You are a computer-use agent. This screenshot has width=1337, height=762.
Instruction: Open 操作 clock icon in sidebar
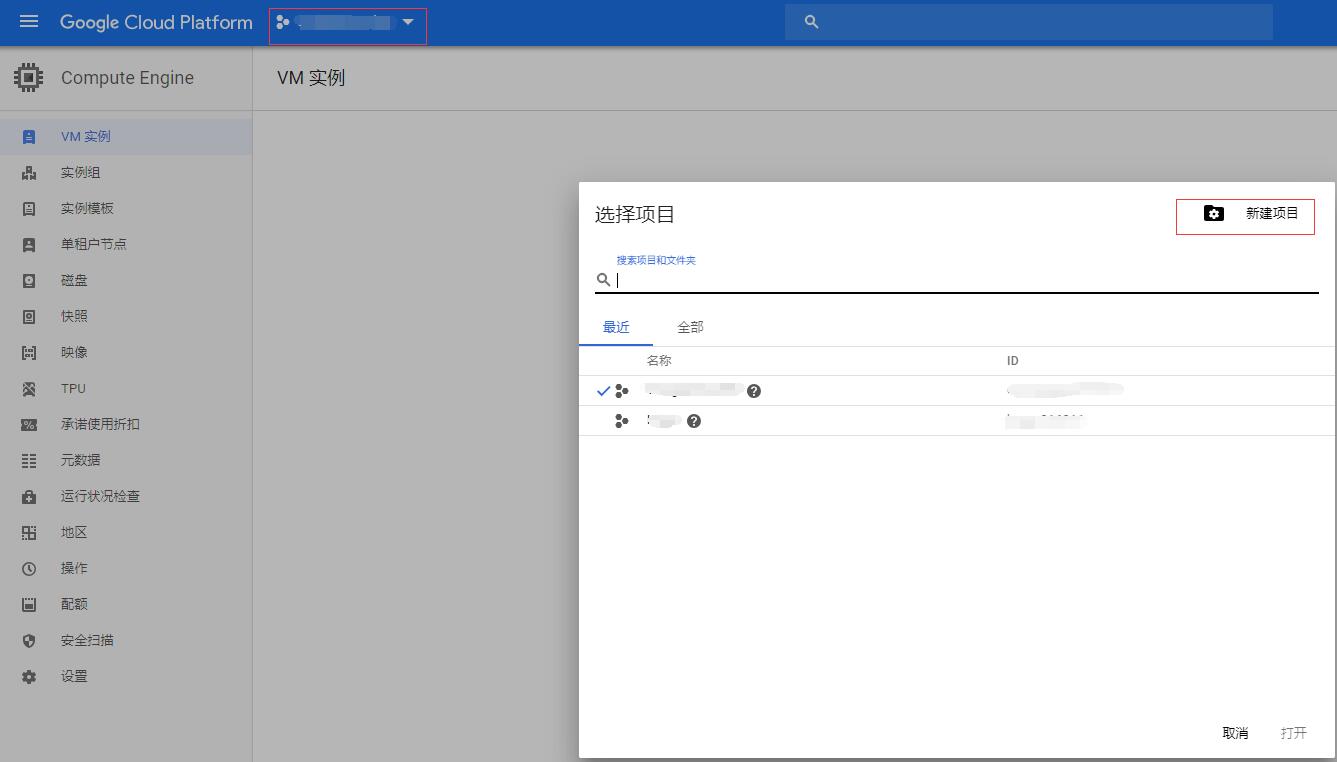(29, 569)
